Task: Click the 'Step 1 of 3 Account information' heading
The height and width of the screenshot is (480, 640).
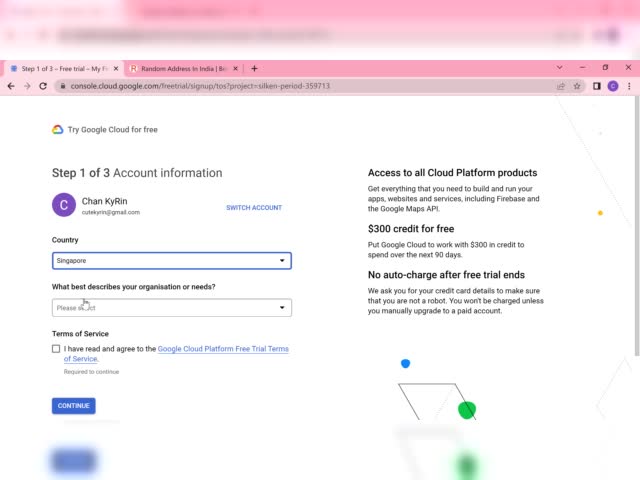Action: 137,173
